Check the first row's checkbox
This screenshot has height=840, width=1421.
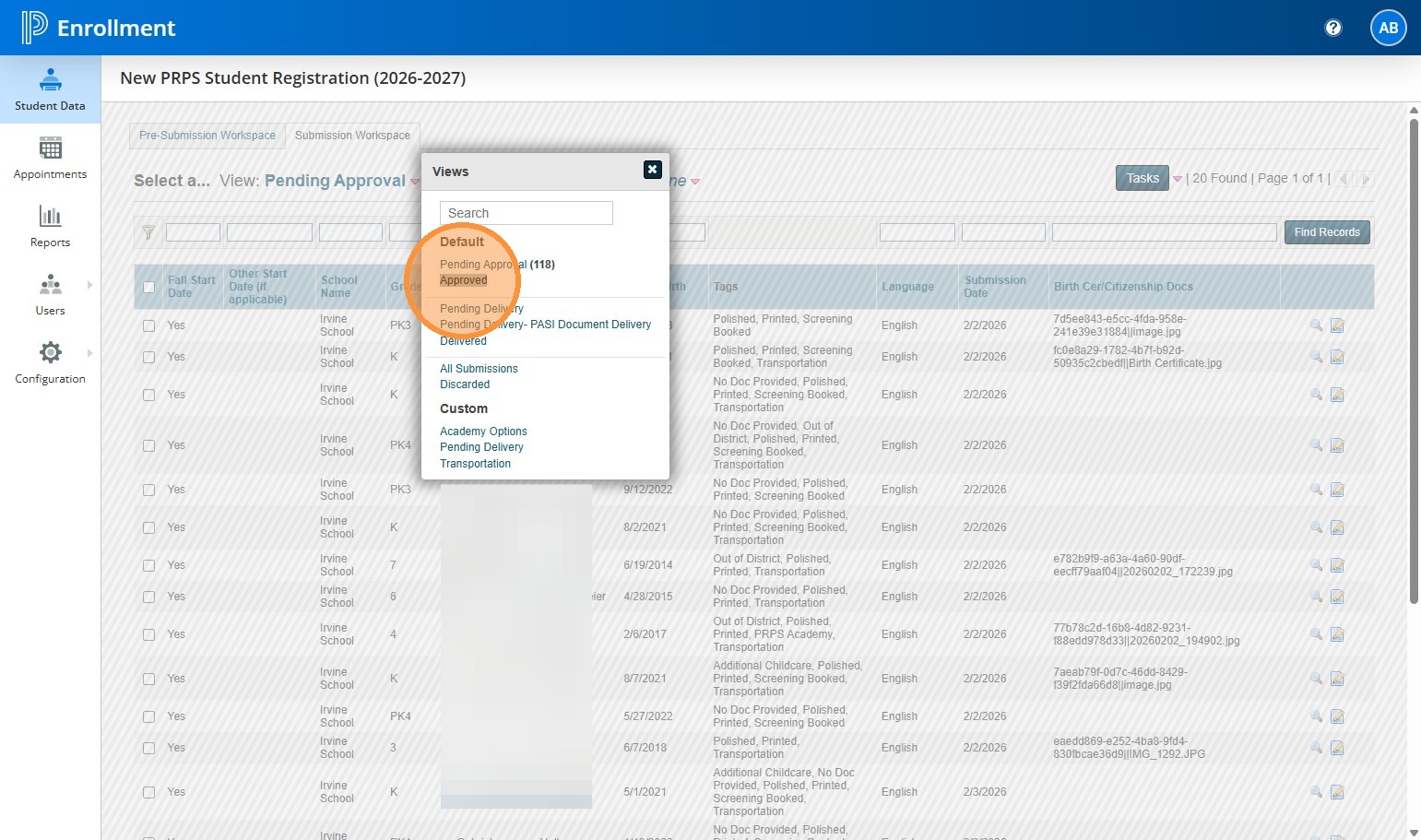point(149,325)
